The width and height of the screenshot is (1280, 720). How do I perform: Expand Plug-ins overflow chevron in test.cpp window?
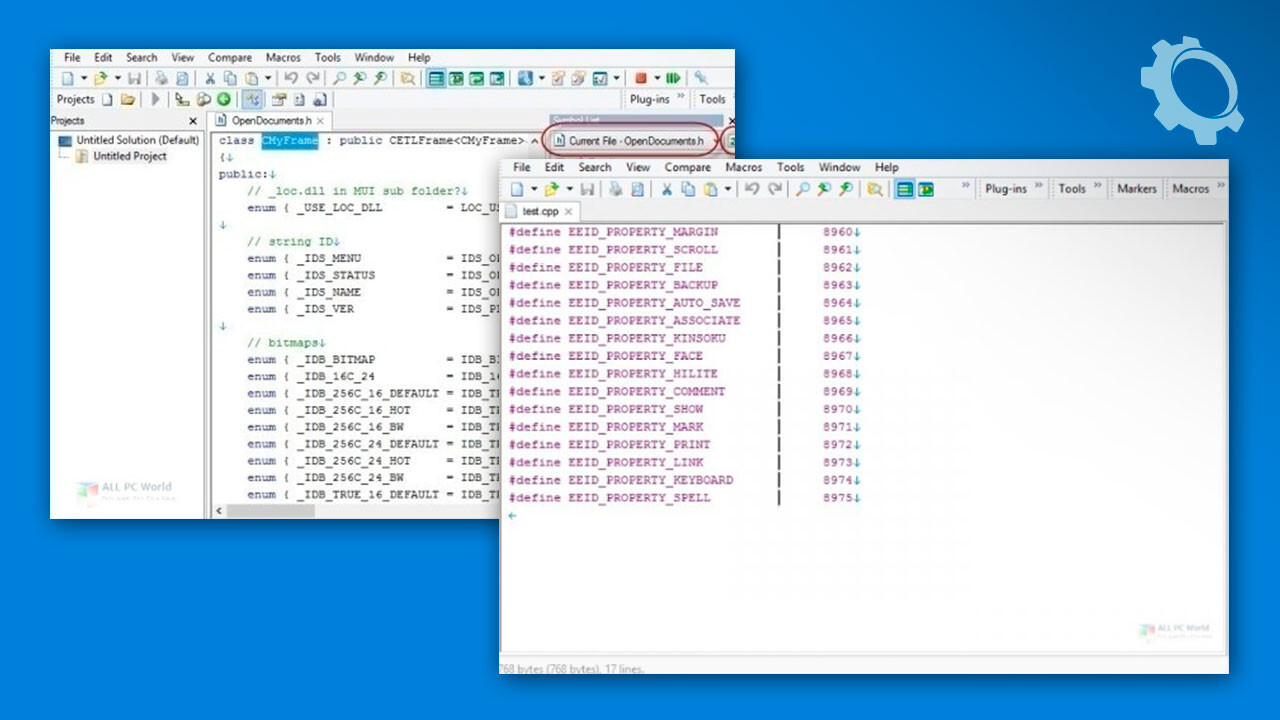tap(1038, 186)
